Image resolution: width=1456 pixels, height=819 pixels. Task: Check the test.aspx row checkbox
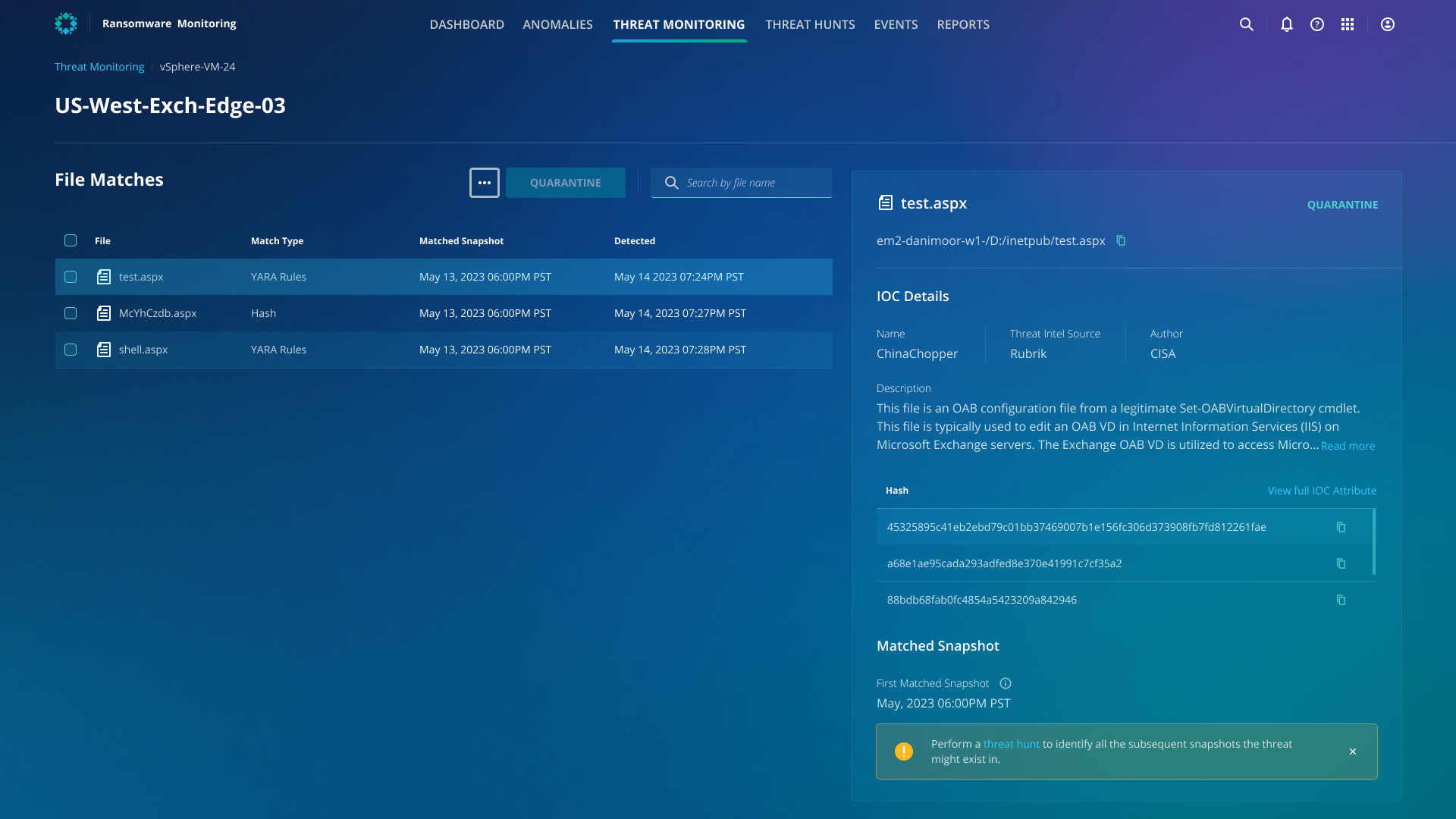click(71, 277)
